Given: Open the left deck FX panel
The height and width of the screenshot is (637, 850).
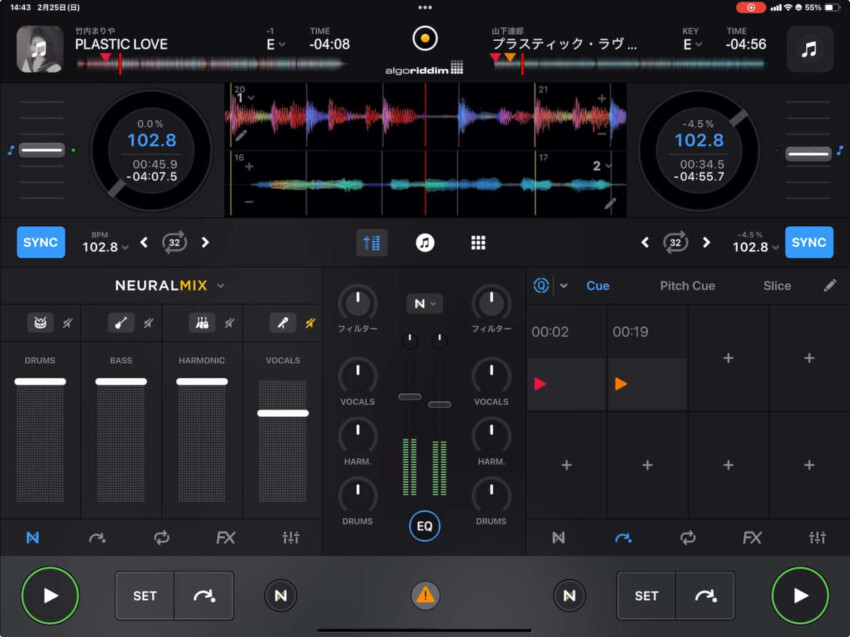Looking at the screenshot, I should pyautogui.click(x=226, y=538).
